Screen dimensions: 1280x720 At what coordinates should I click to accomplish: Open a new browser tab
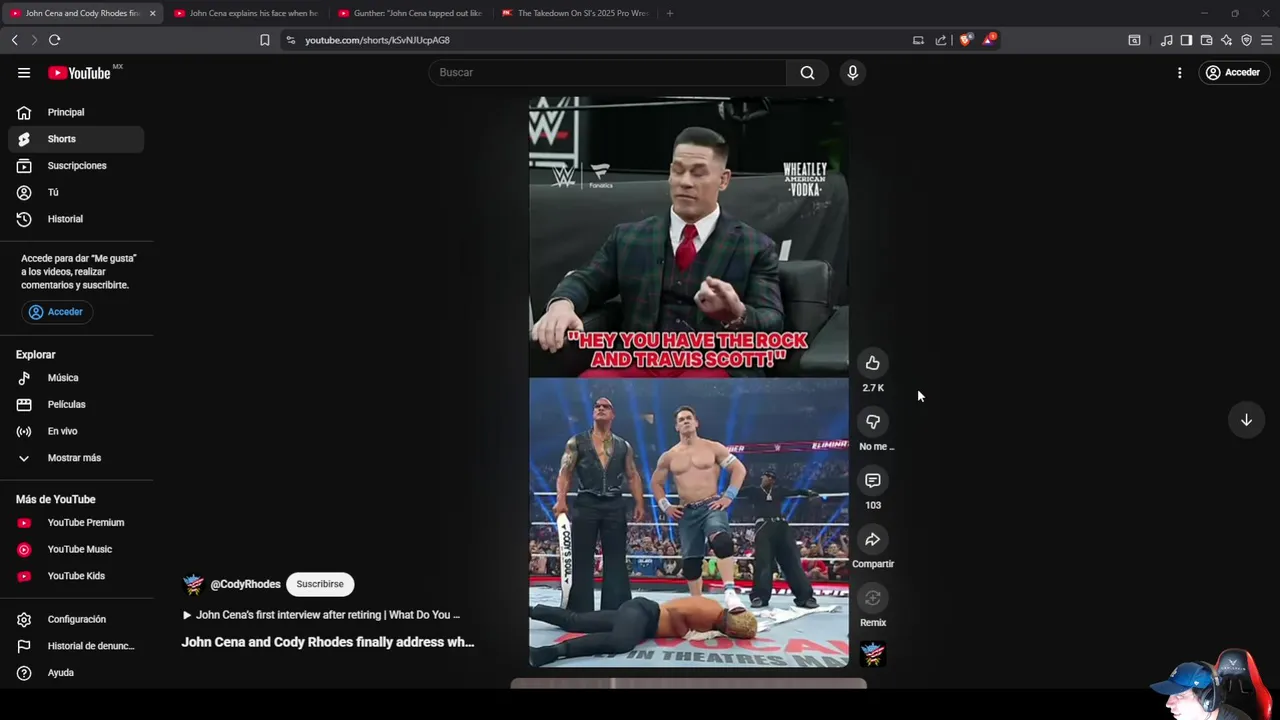point(669,13)
